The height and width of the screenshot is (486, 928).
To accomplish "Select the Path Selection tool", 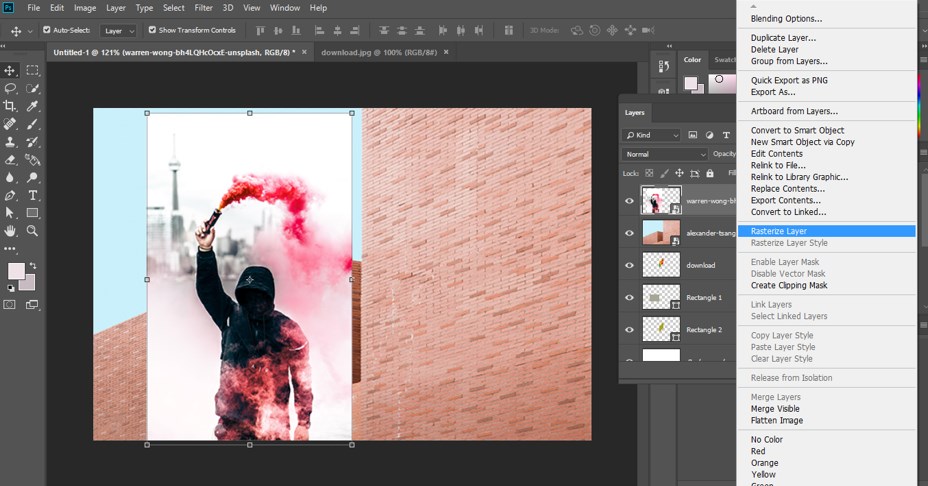I will [10, 213].
